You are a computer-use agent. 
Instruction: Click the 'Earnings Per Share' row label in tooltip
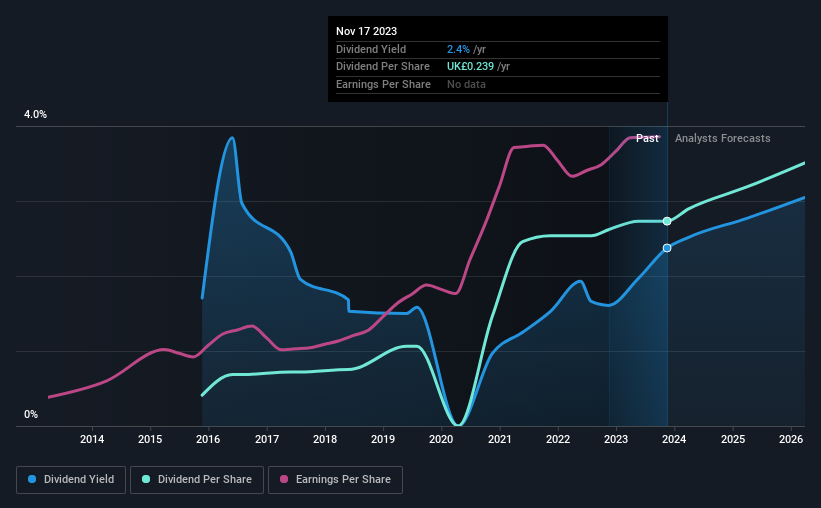click(x=383, y=84)
